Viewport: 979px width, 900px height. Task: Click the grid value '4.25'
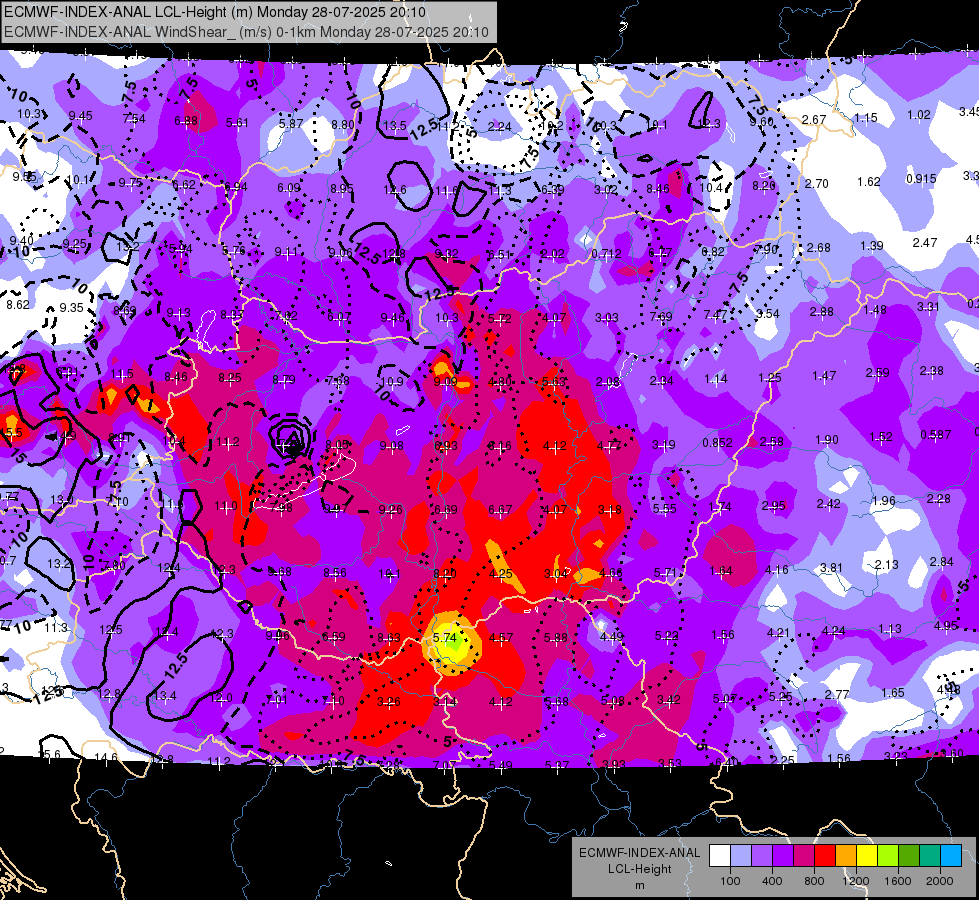[x=501, y=573]
